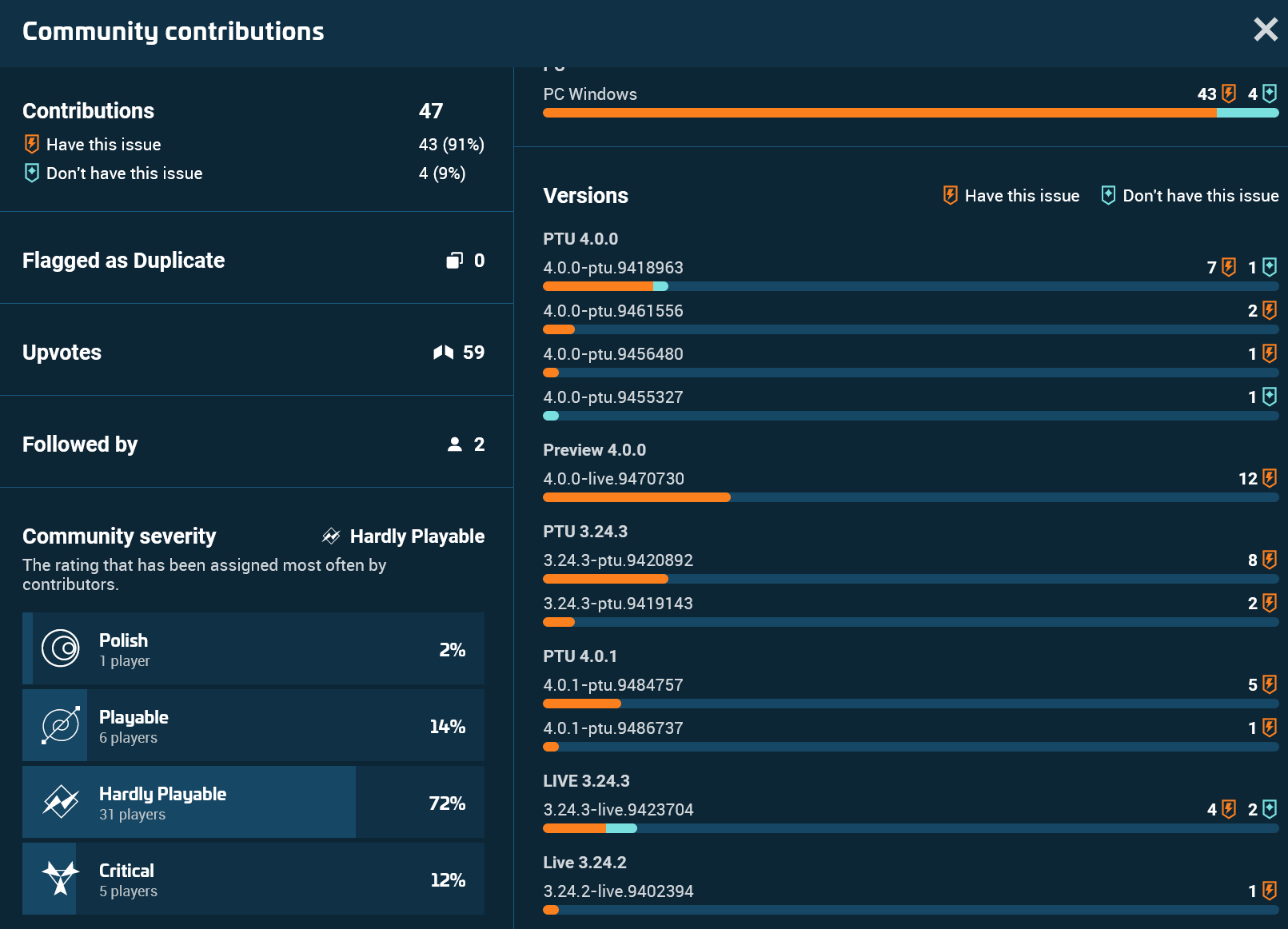Click the PC Windows progress bar

click(x=910, y=113)
